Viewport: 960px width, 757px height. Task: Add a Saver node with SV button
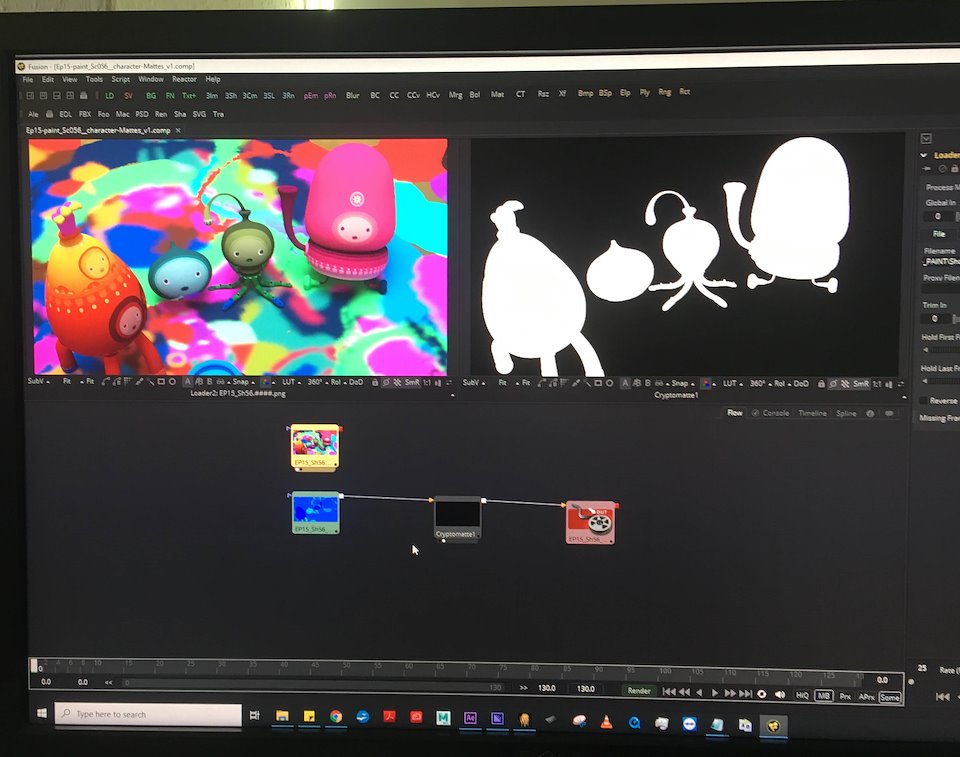pyautogui.click(x=128, y=96)
